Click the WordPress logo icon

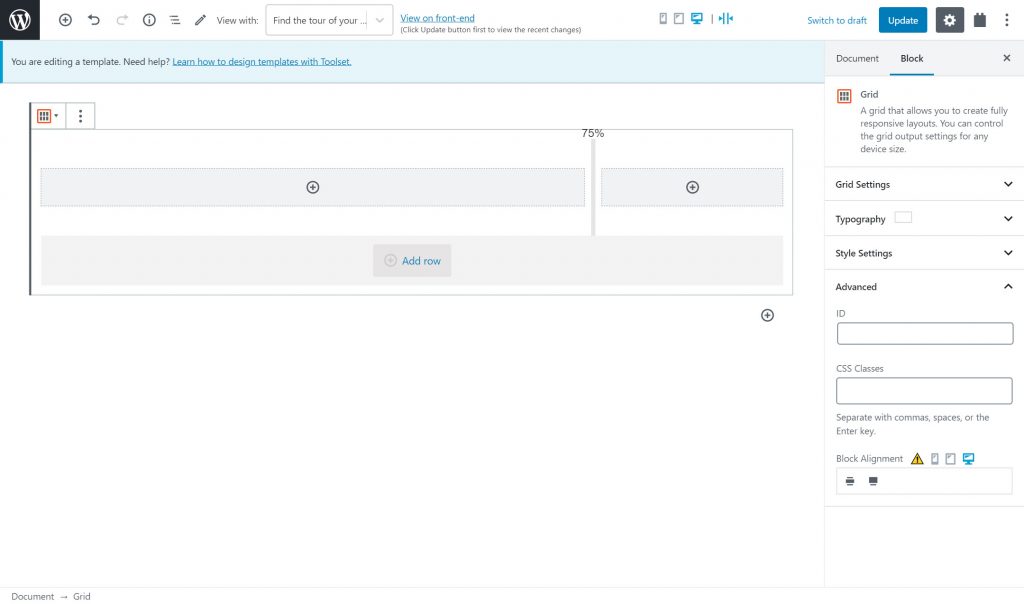pyautogui.click(x=20, y=20)
